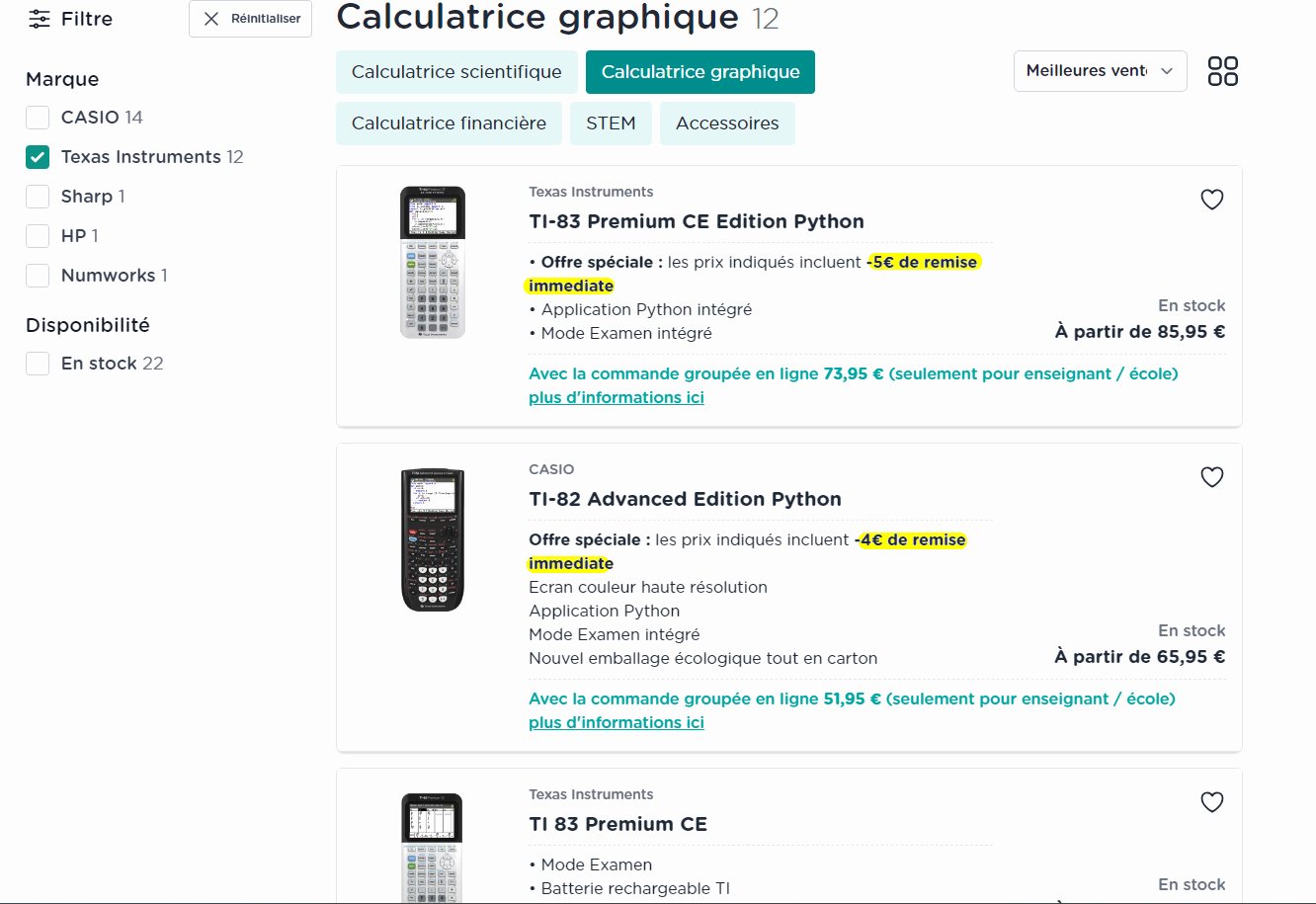Open the TI 83 Premium CE title
This screenshot has height=904, width=1316.
(617, 824)
